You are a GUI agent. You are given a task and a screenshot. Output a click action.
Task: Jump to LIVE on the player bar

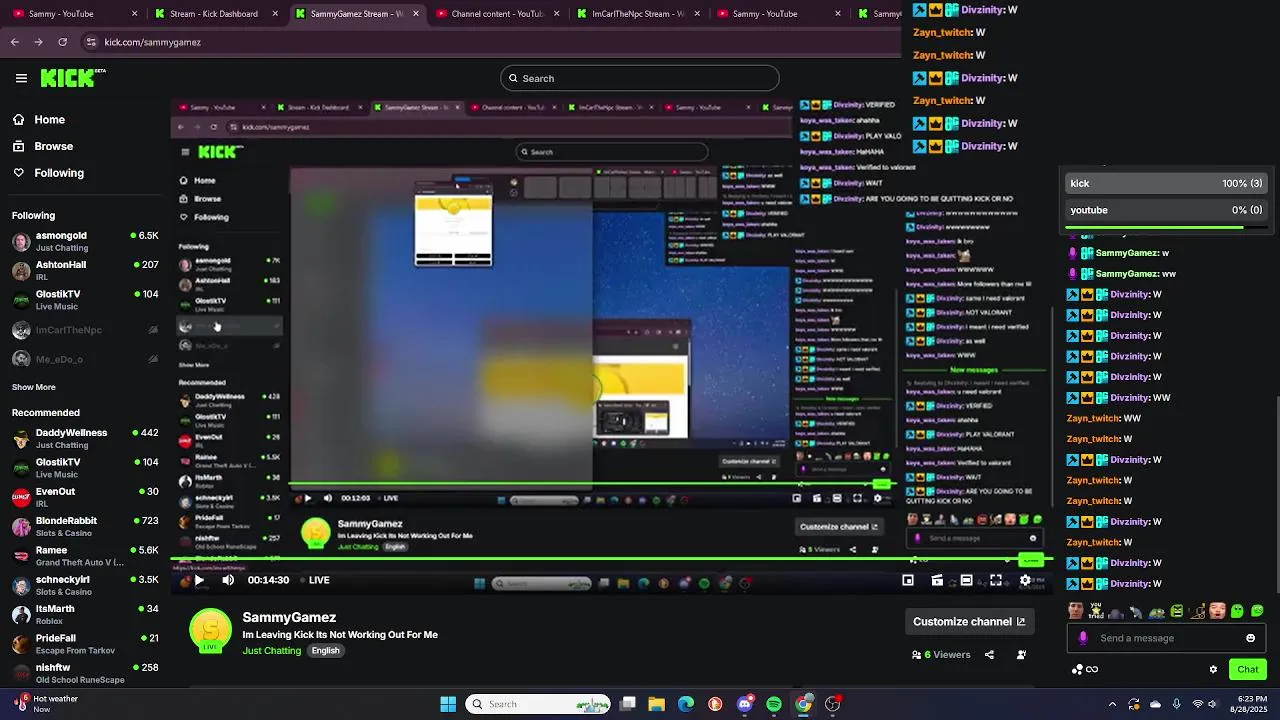314,580
